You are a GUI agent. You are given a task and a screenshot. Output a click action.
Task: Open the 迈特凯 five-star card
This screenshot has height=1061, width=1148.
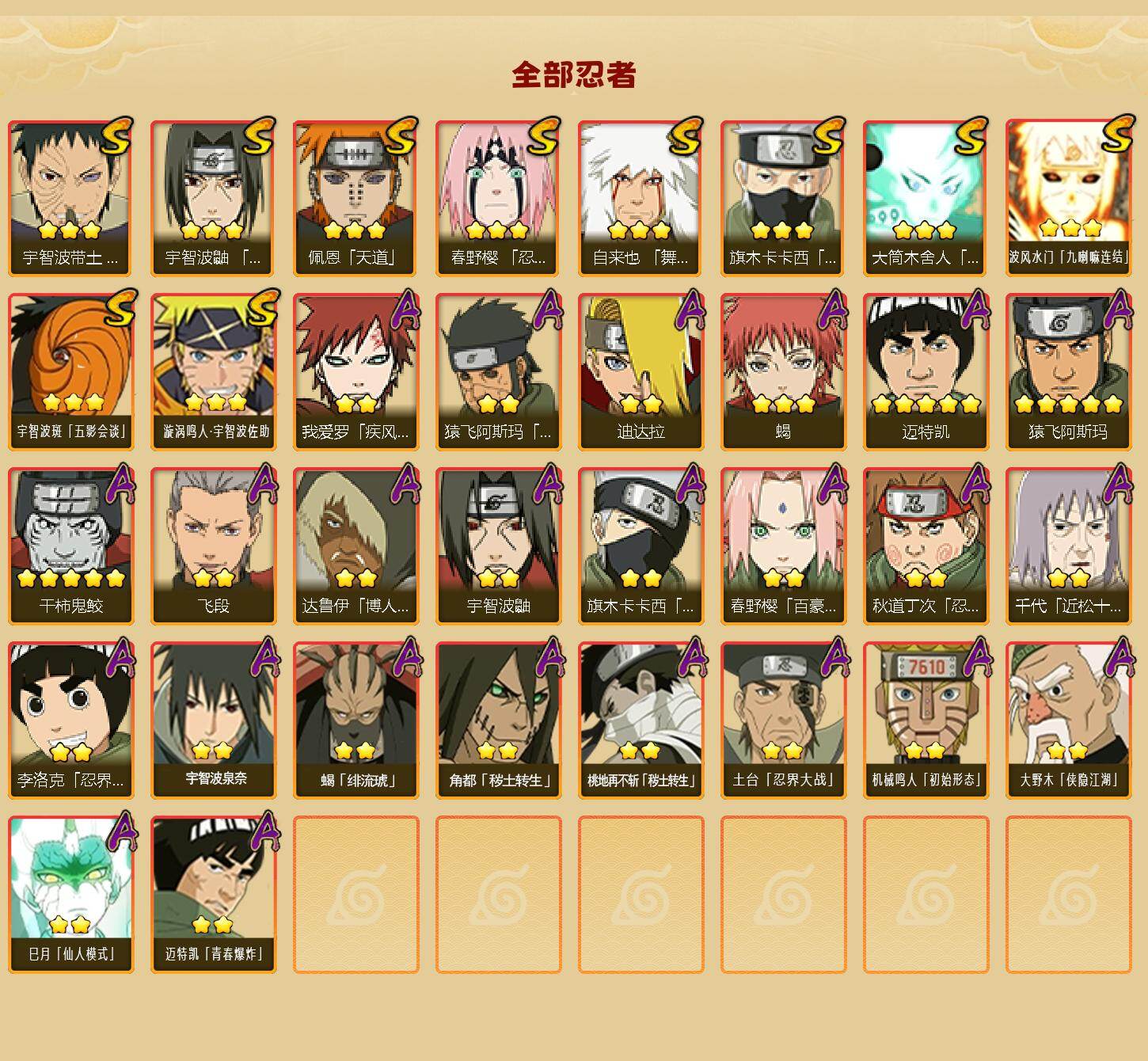(x=926, y=372)
